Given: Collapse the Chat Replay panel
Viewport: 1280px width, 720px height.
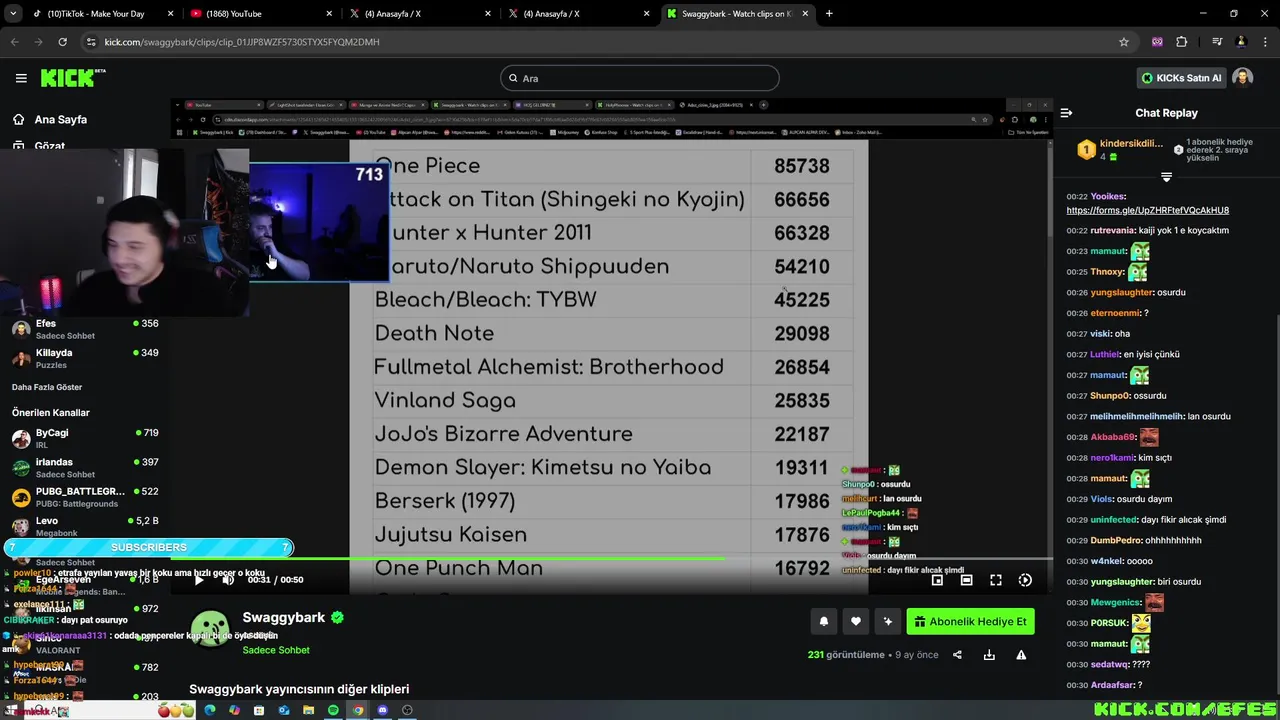Looking at the screenshot, I should 1066,113.
